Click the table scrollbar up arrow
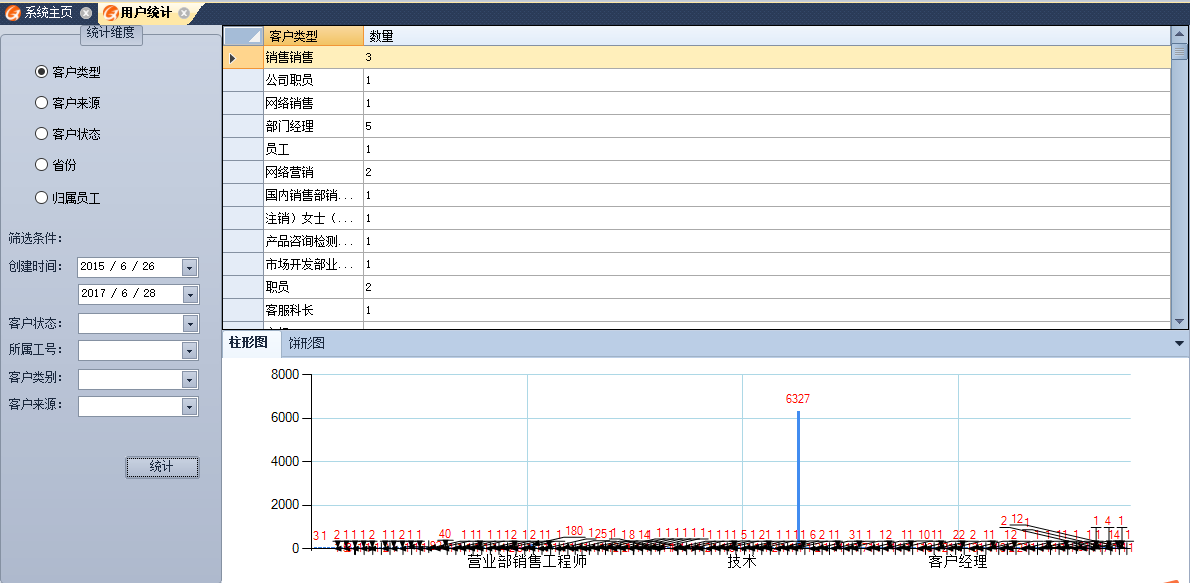The height and width of the screenshot is (583, 1190). [x=1179, y=32]
